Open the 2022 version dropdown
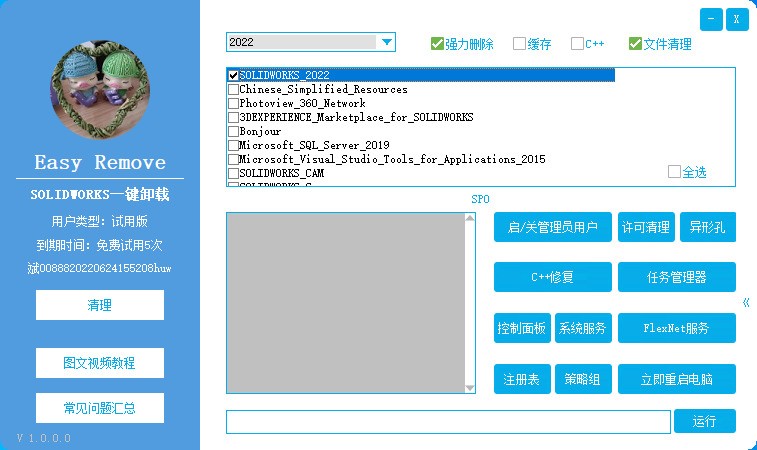757x450 pixels. [x=386, y=42]
